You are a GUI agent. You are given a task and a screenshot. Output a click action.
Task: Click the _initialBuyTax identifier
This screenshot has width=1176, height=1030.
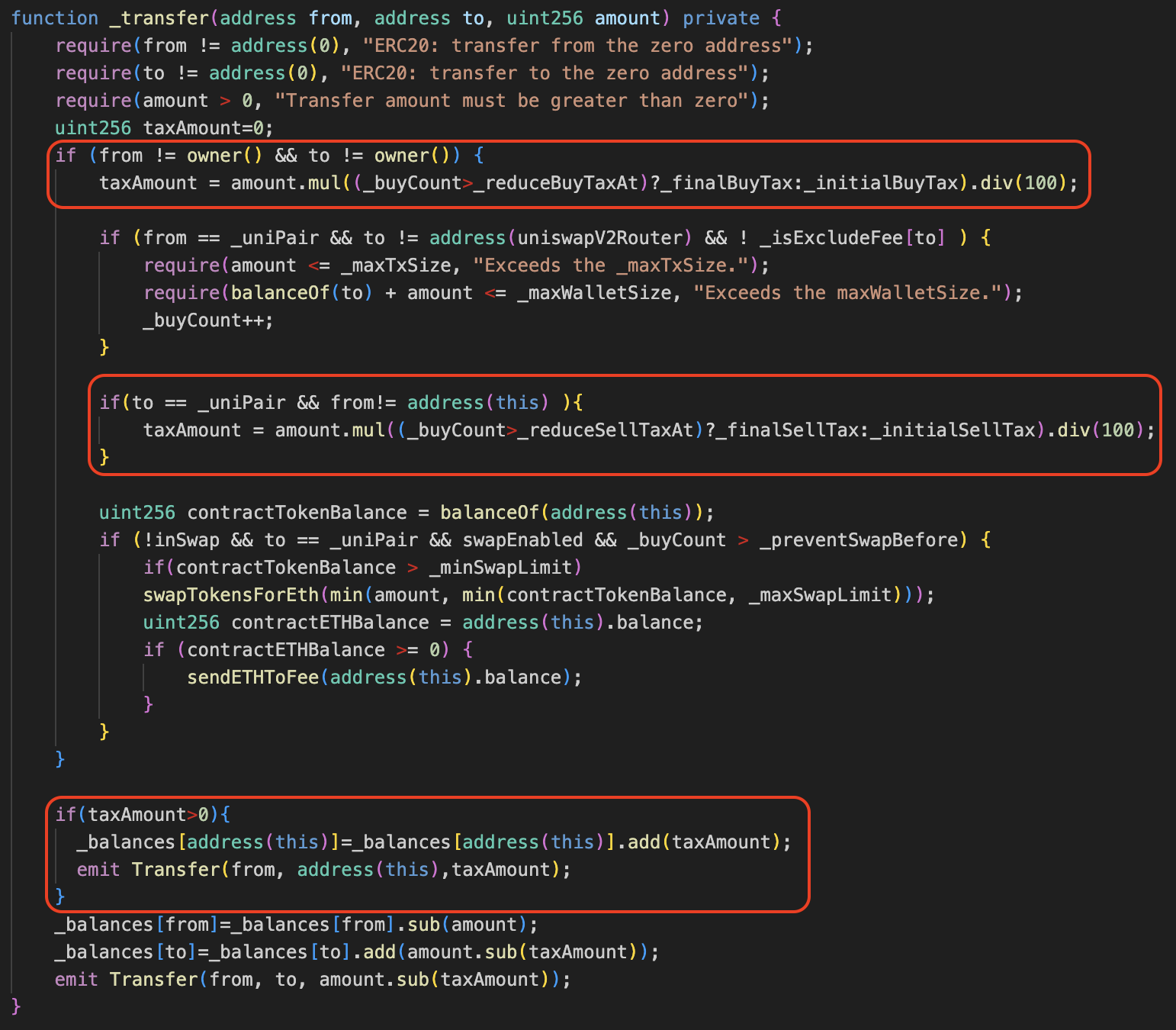[881, 183]
